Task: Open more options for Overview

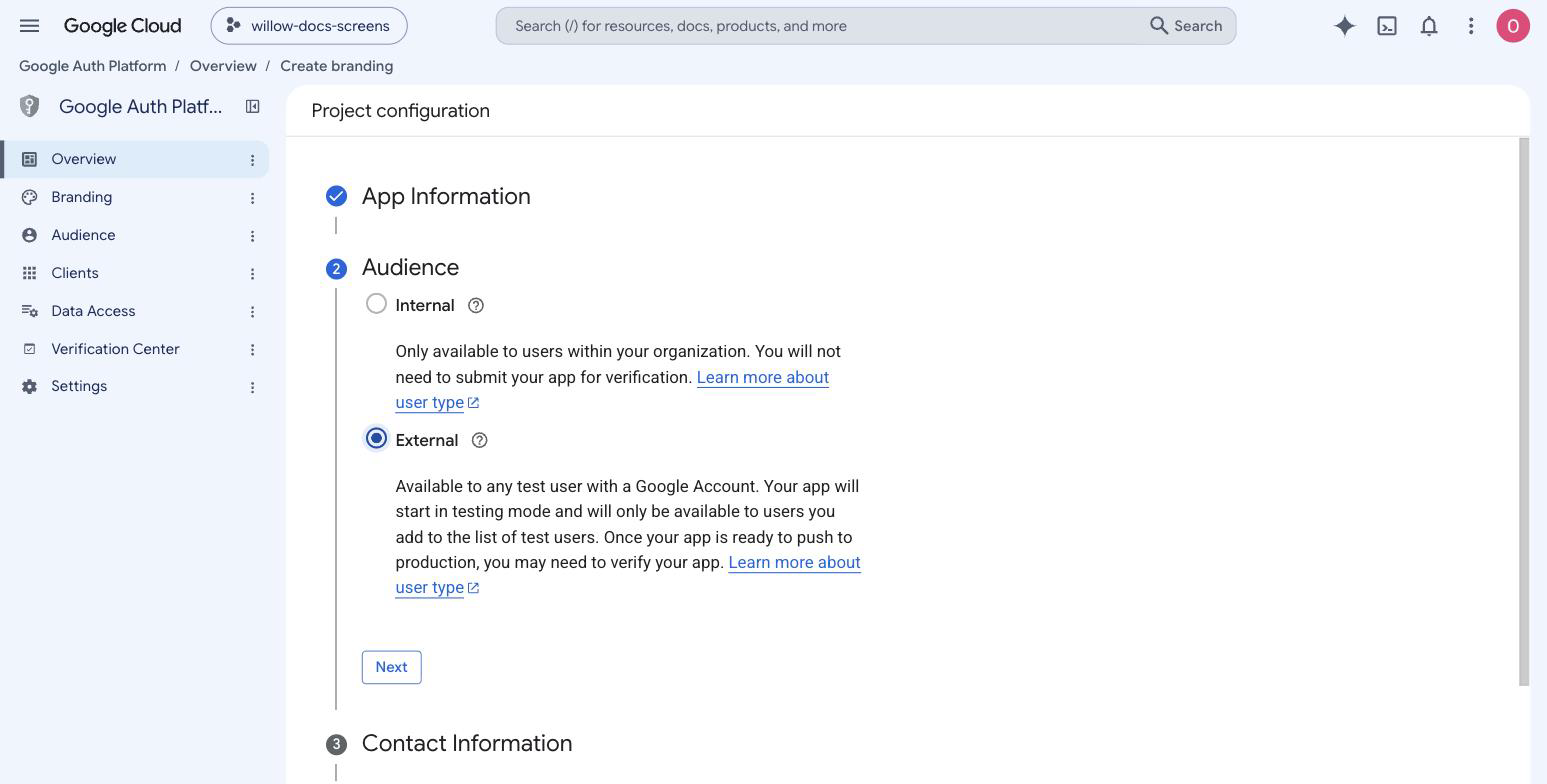Action: (253, 160)
